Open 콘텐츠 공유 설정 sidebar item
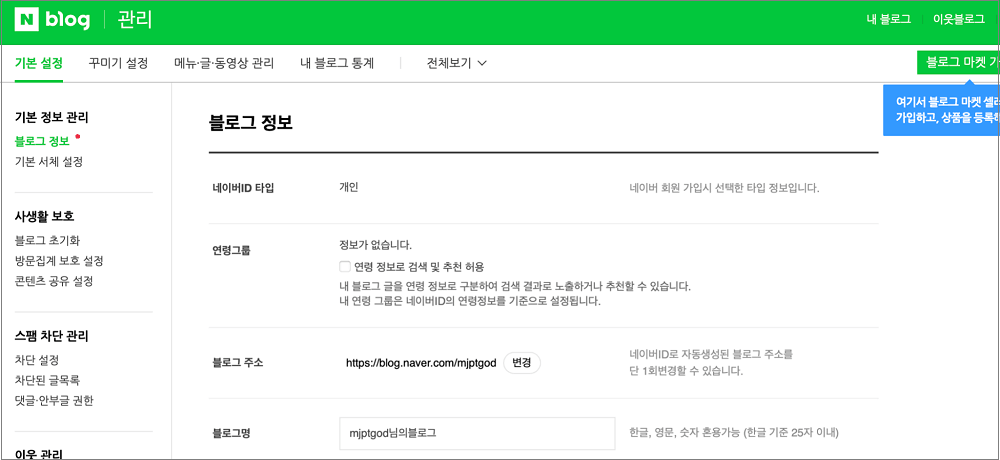The image size is (1000, 460). click(x=54, y=281)
